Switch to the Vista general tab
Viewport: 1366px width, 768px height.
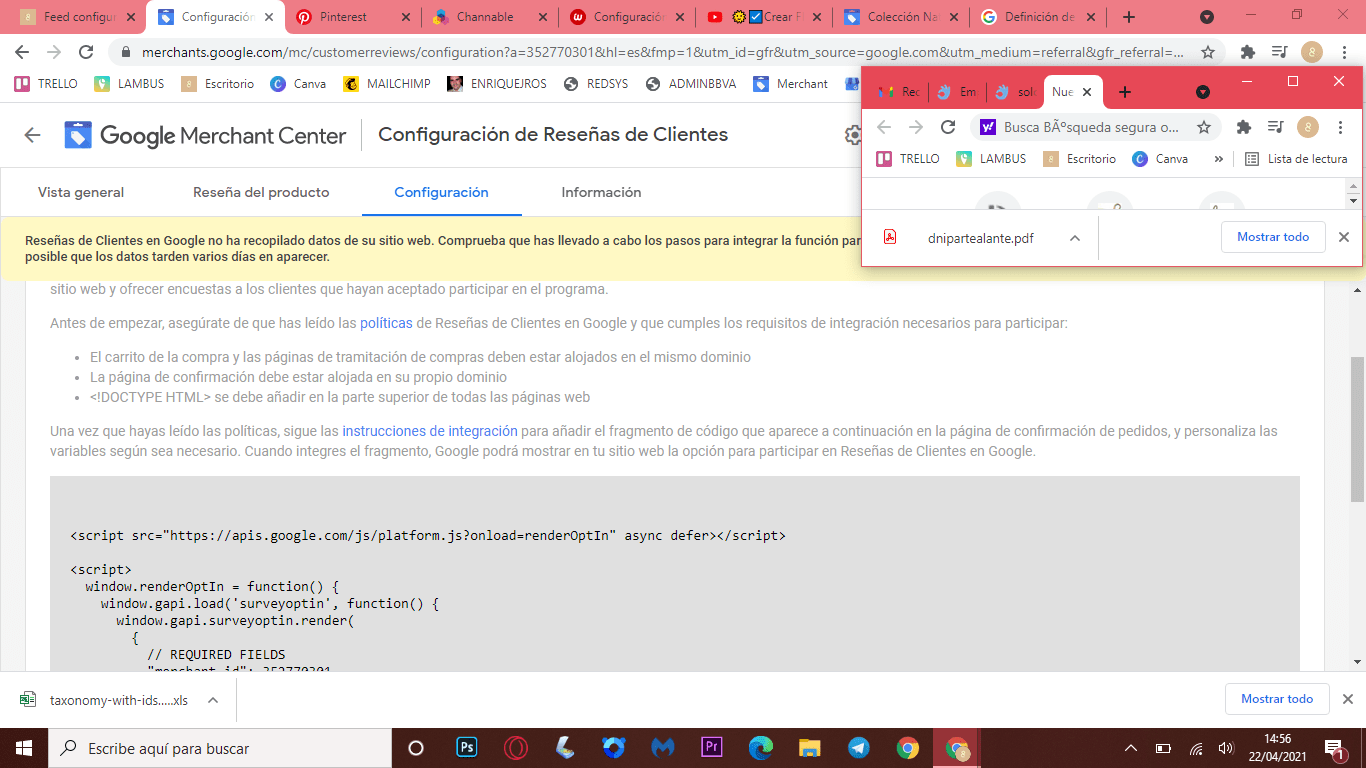click(81, 192)
